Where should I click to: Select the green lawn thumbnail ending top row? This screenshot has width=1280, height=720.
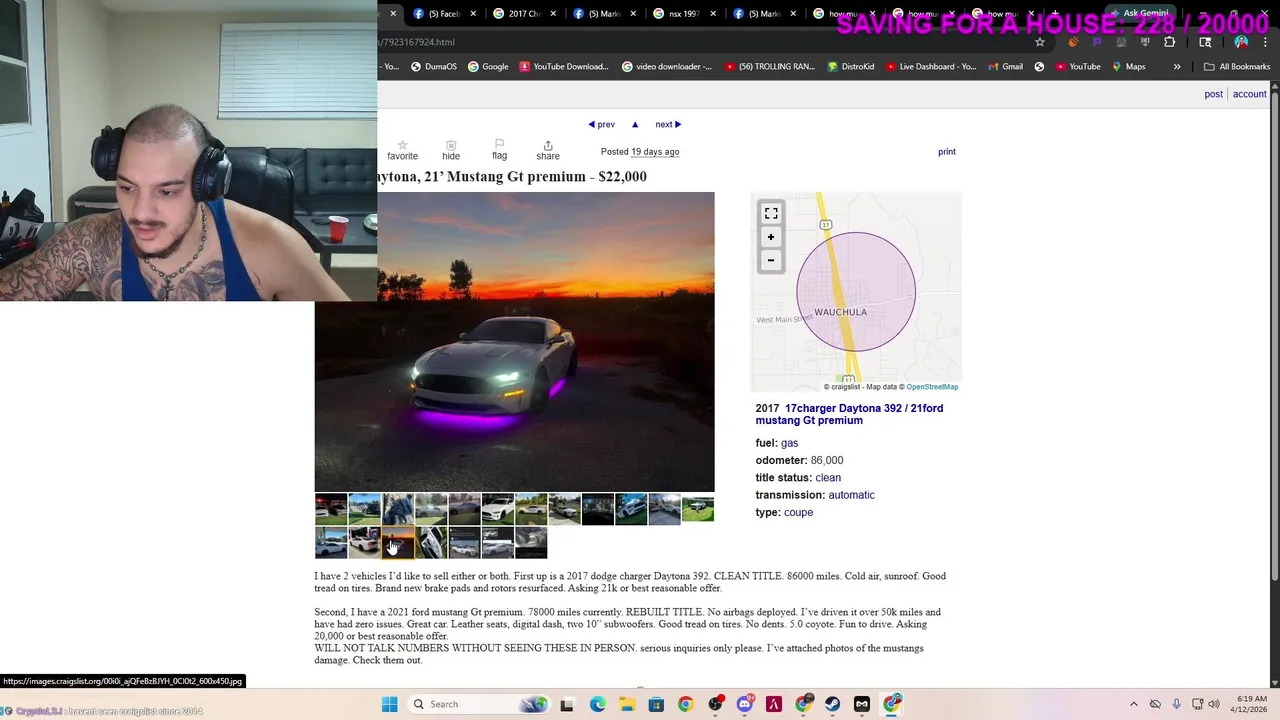[x=698, y=509]
